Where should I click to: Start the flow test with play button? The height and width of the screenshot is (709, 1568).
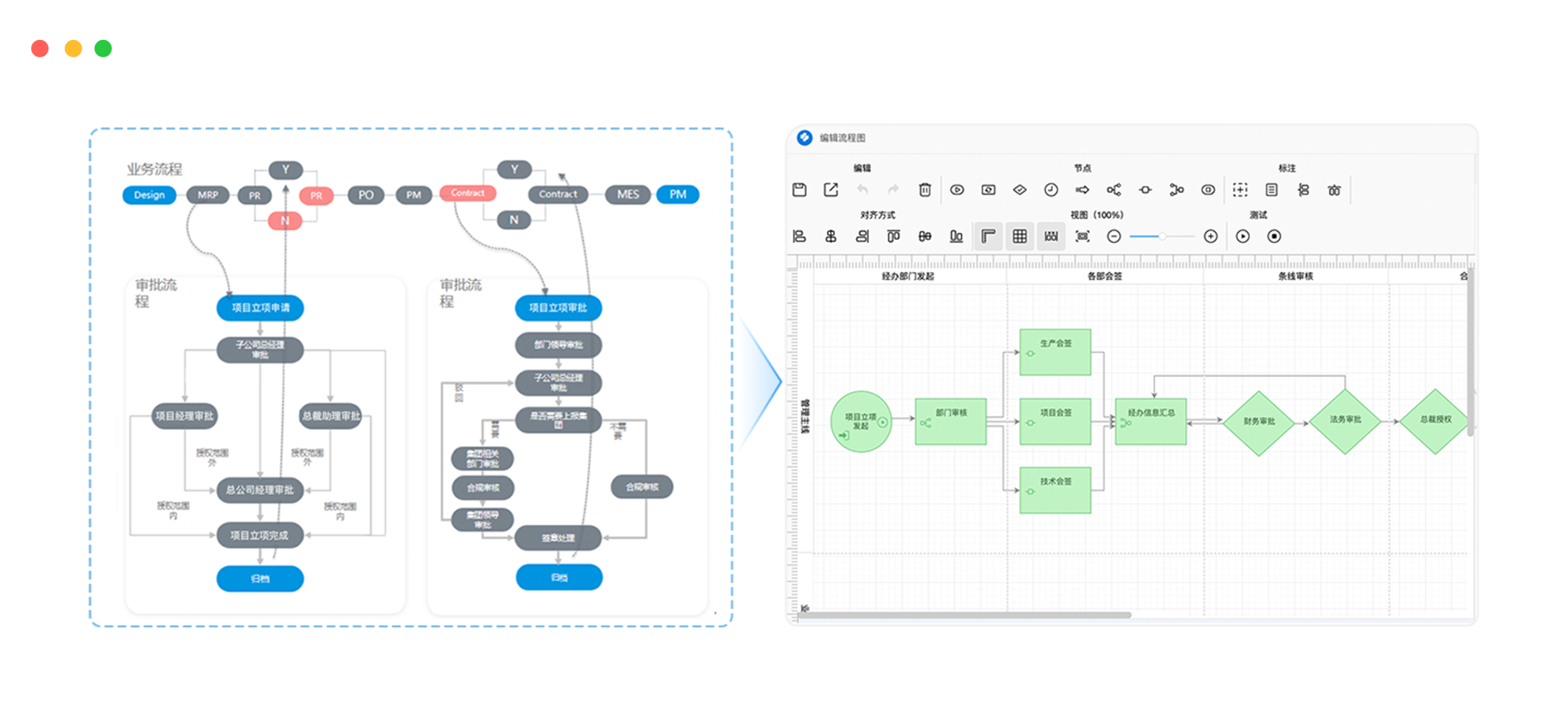(x=1243, y=236)
